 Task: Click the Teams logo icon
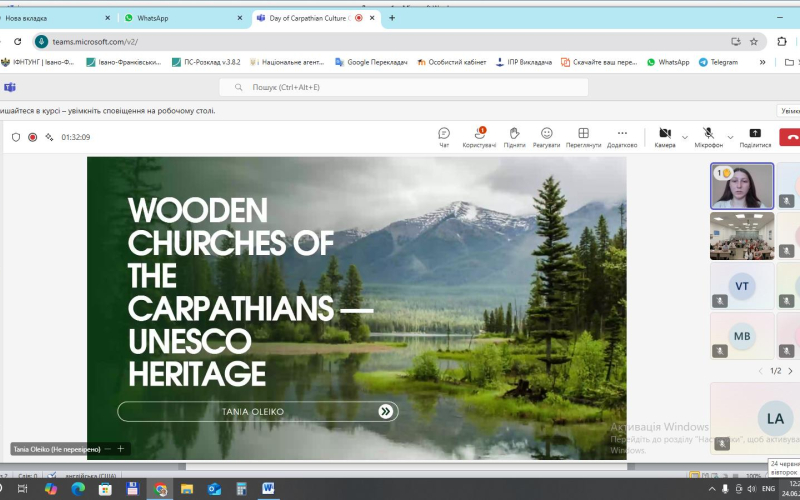click(x=10, y=87)
